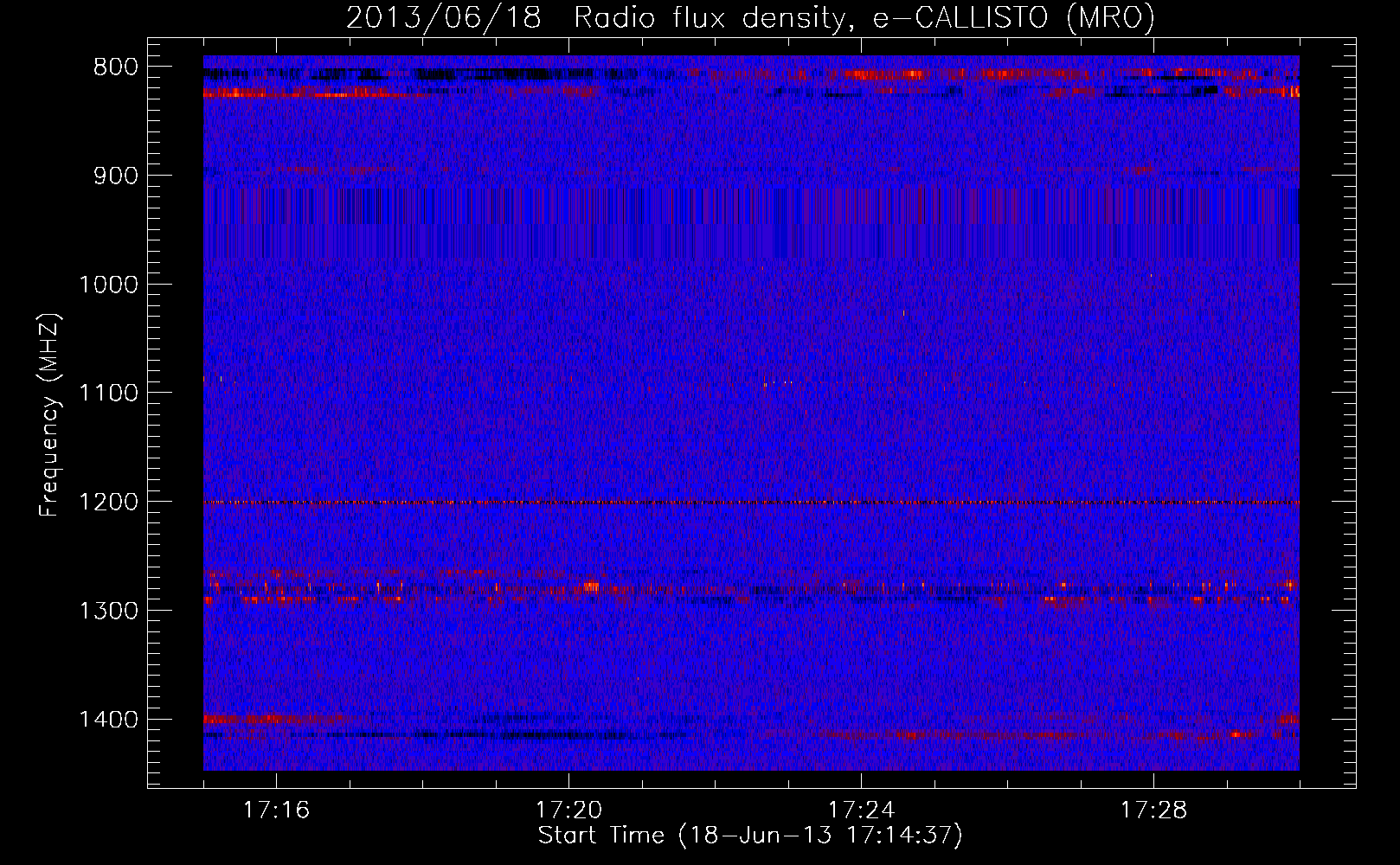Click the 1200 frequency tick label
Viewport: 1400px width, 865px height.
pos(108,503)
